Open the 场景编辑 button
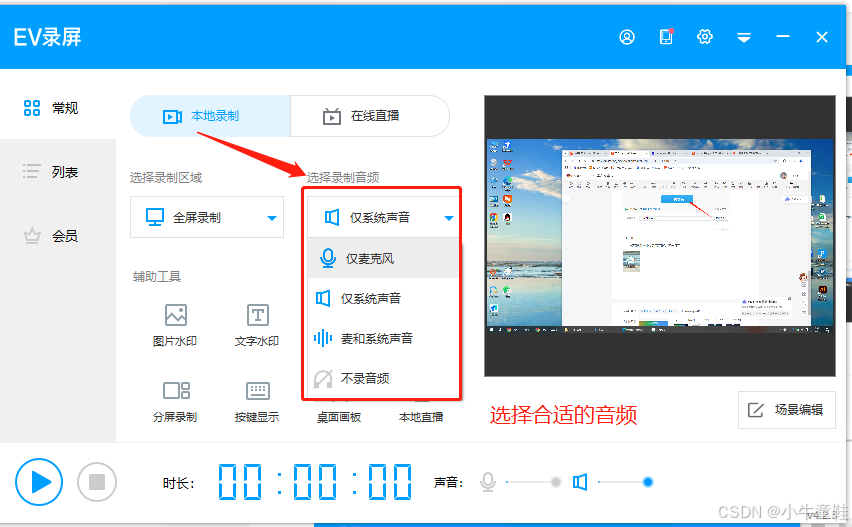Screen dimensions: 852x527 point(786,410)
